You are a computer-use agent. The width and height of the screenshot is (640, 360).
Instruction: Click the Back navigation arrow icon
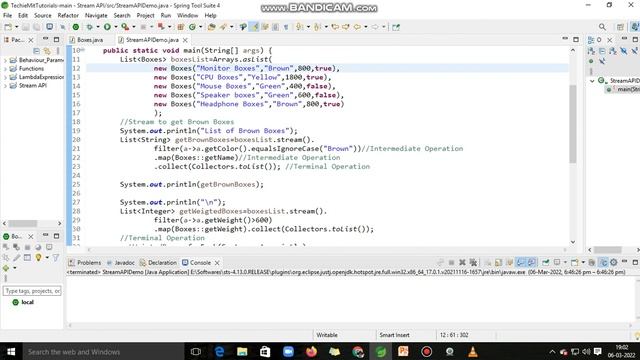[x=358, y=27]
